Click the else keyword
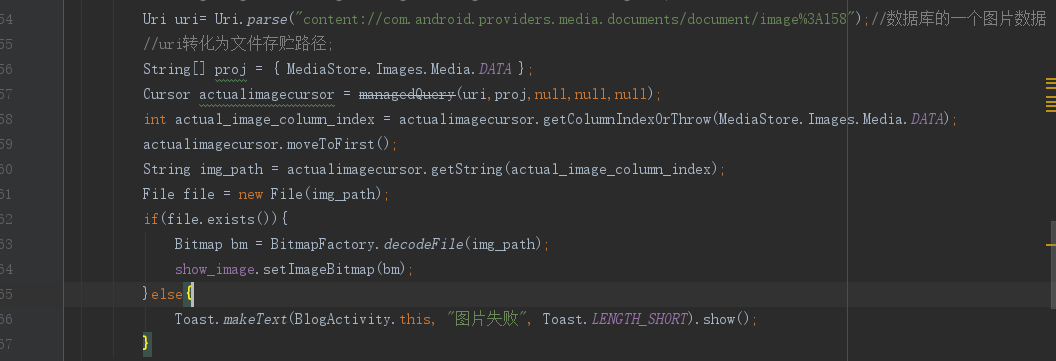The image size is (1056, 361). pyautogui.click(x=166, y=294)
